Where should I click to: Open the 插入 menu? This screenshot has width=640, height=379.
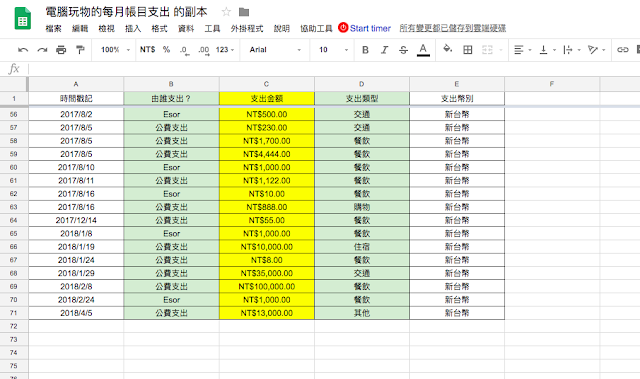pyautogui.click(x=133, y=28)
